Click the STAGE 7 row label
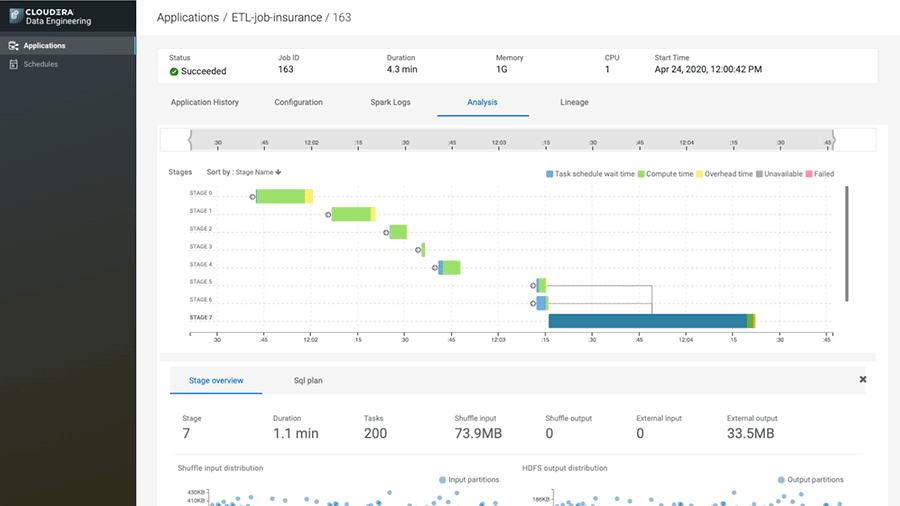The width and height of the screenshot is (900, 506). point(201,317)
